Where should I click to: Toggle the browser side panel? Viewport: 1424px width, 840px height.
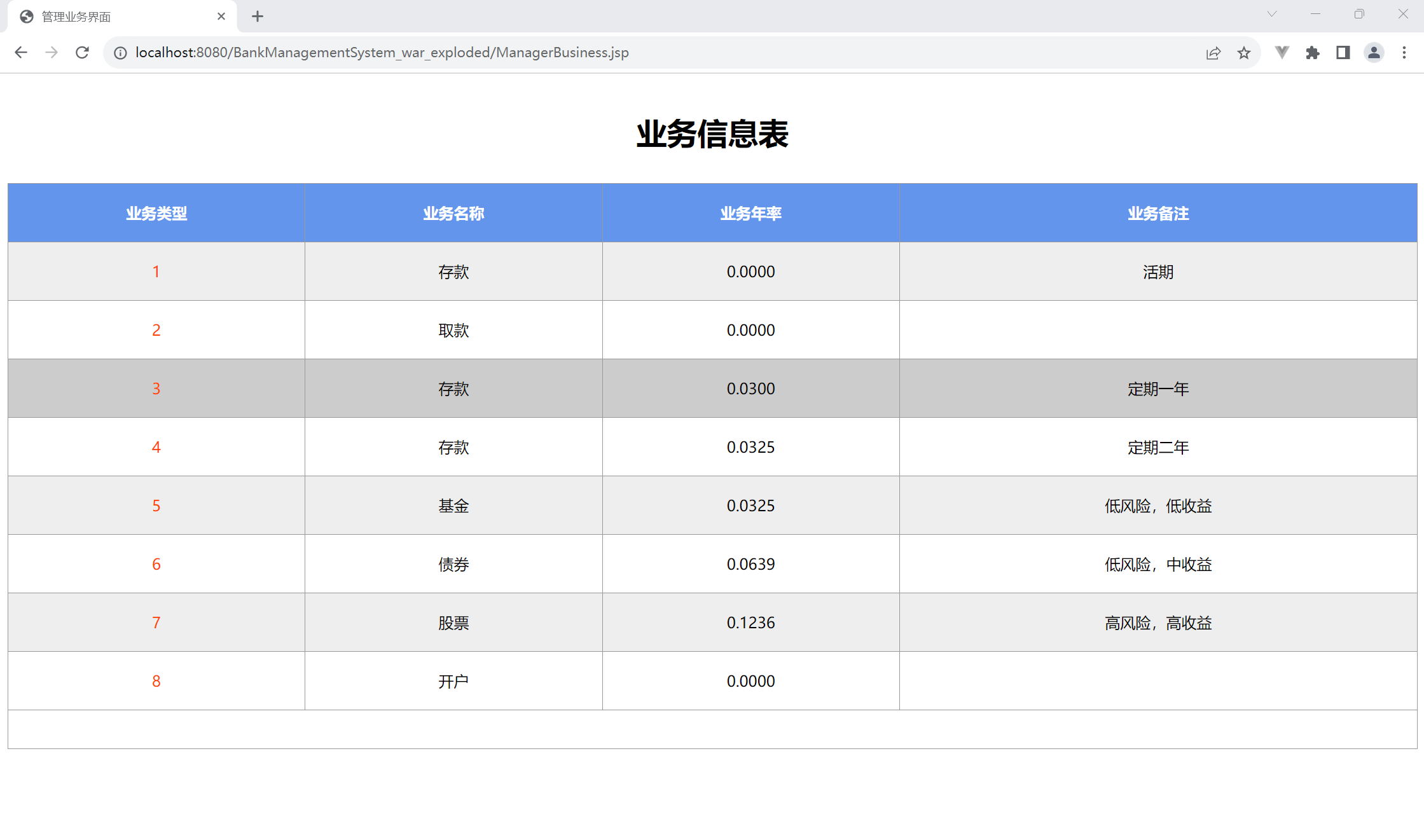[1343, 53]
